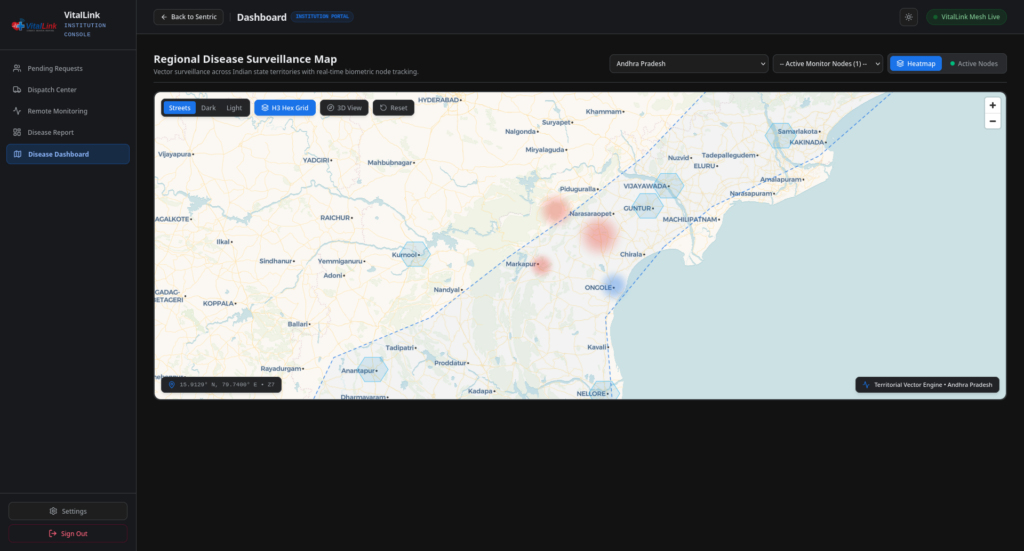Viewport: 1024px width, 551px height.
Task: Click the MACHILIPATNAM map label
Action: click(690, 219)
